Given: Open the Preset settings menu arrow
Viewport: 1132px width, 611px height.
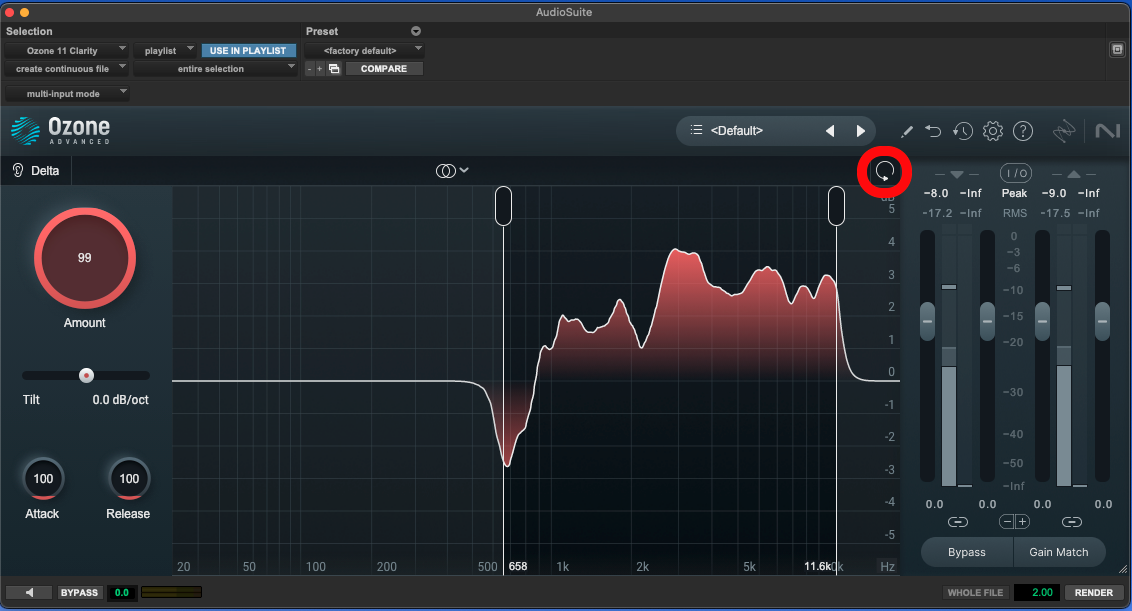Looking at the screenshot, I should click(416, 31).
